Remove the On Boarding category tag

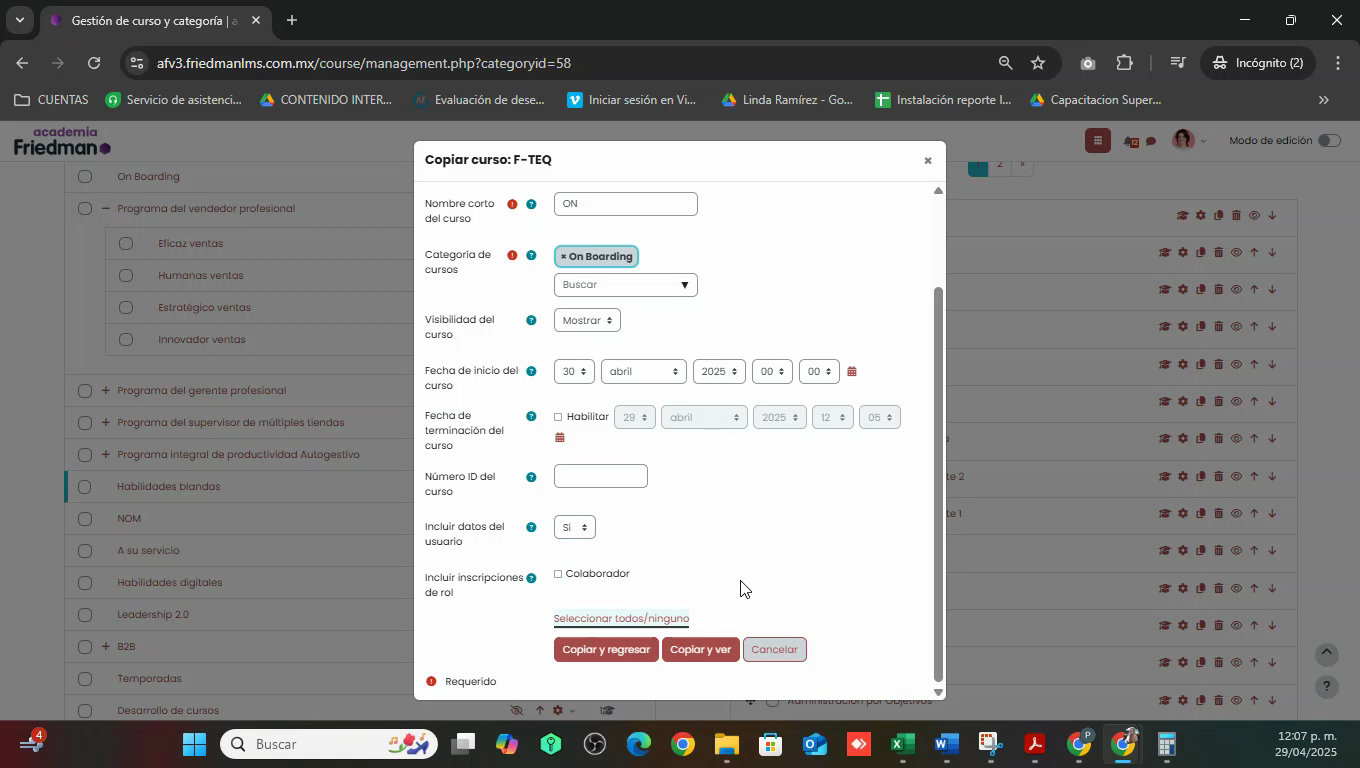(563, 257)
